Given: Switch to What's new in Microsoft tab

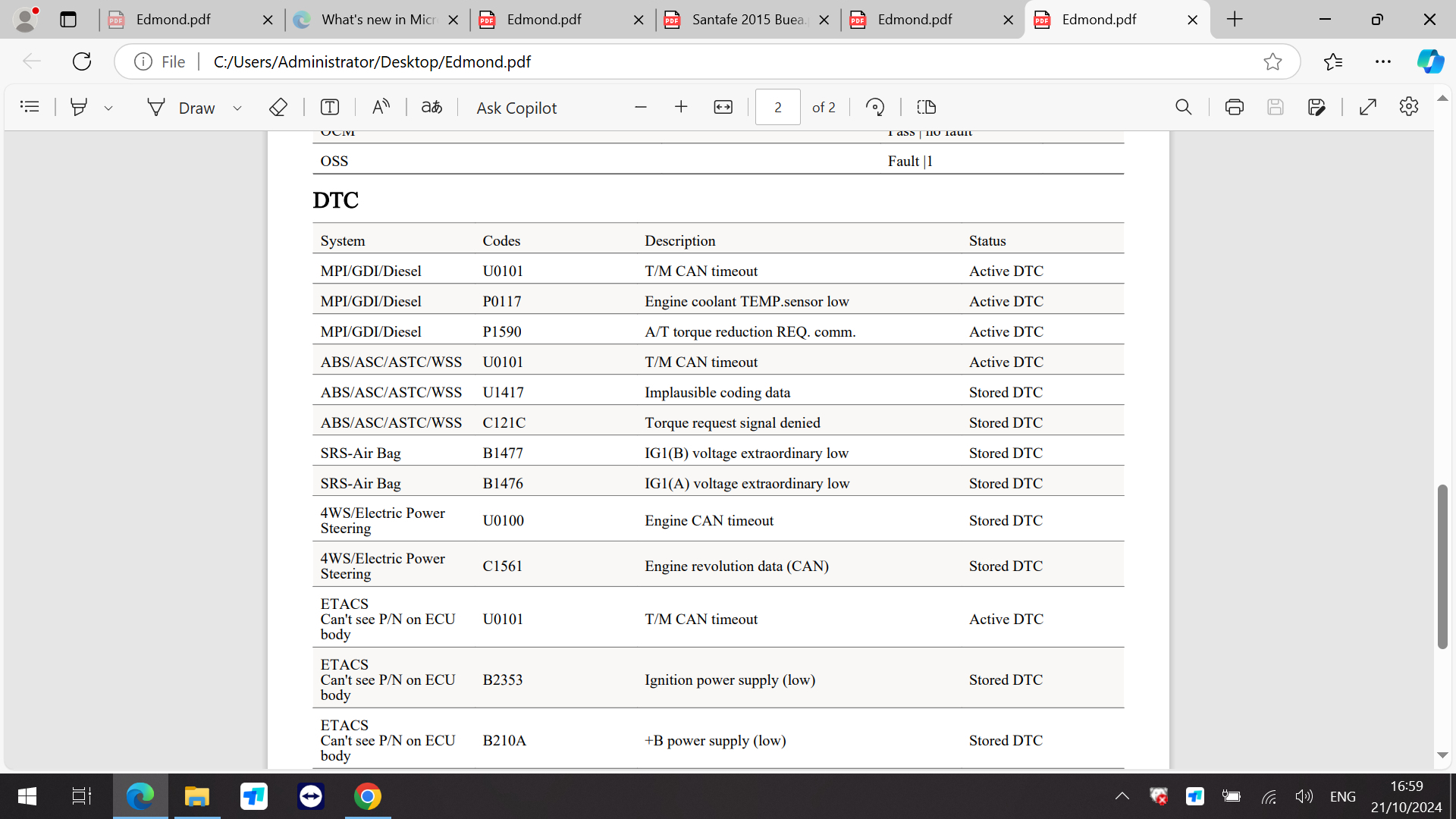Looking at the screenshot, I should point(377,20).
